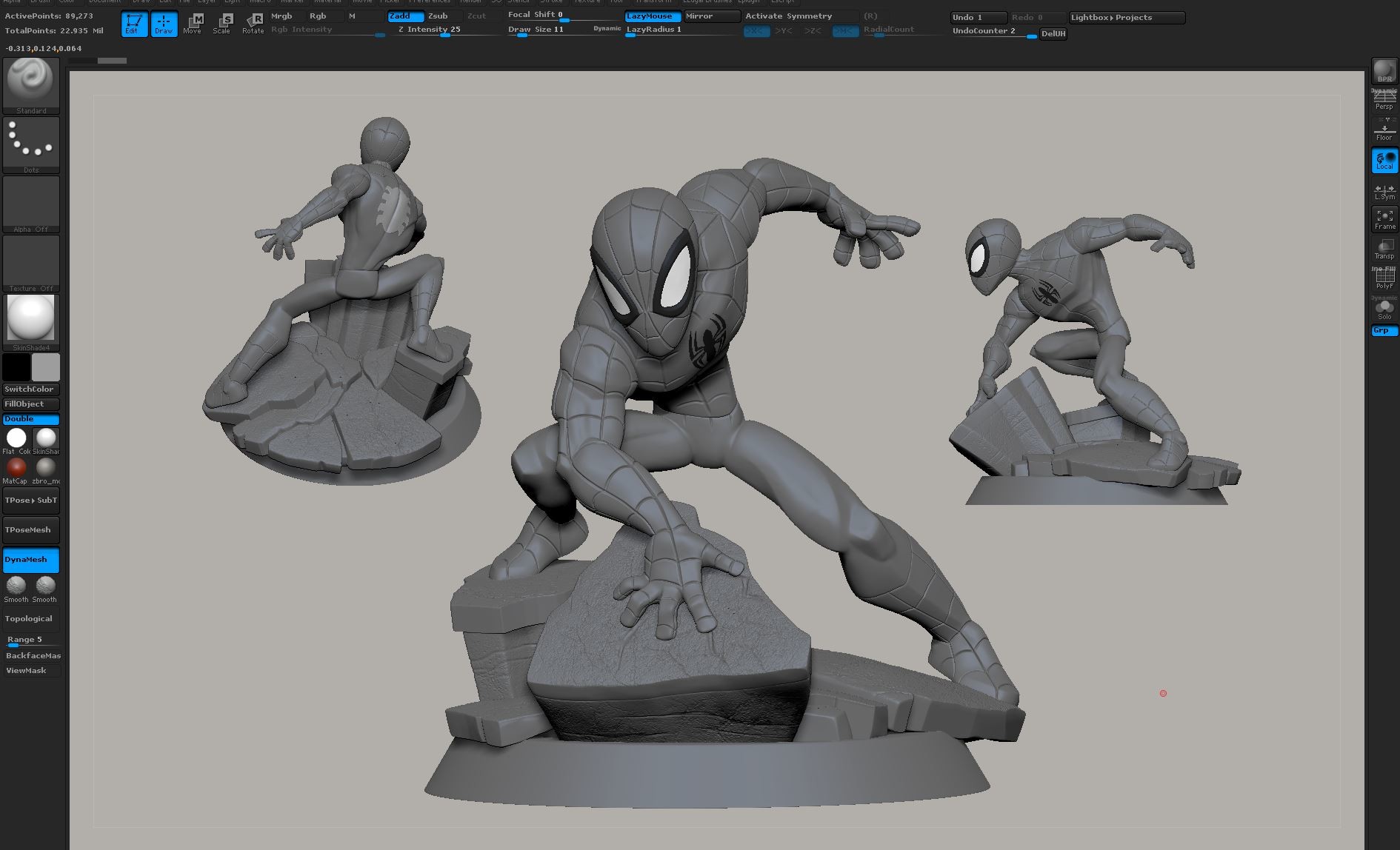
Task: Choose the Flat Color material
Action: pos(16,440)
